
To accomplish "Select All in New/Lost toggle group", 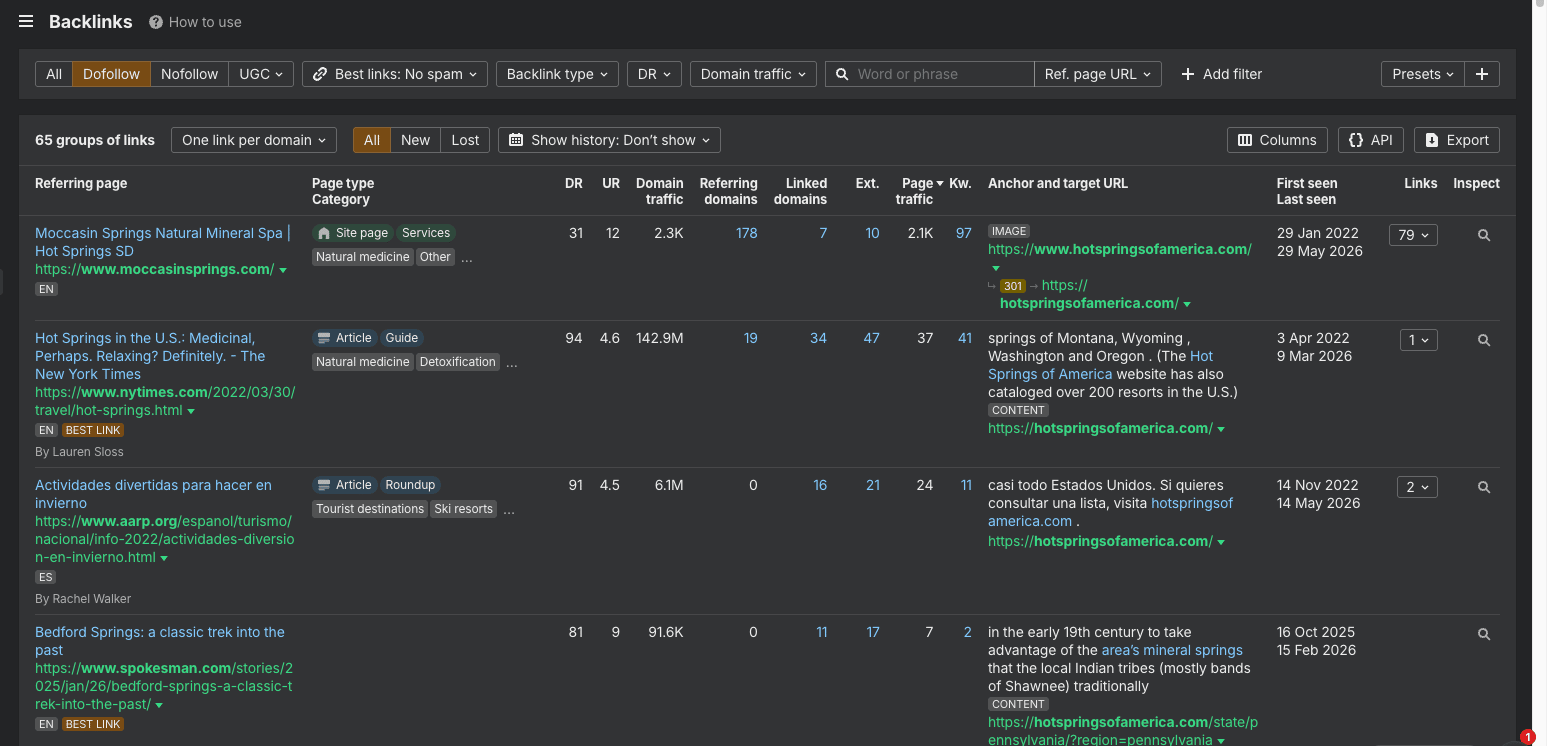I will click(x=372, y=140).
